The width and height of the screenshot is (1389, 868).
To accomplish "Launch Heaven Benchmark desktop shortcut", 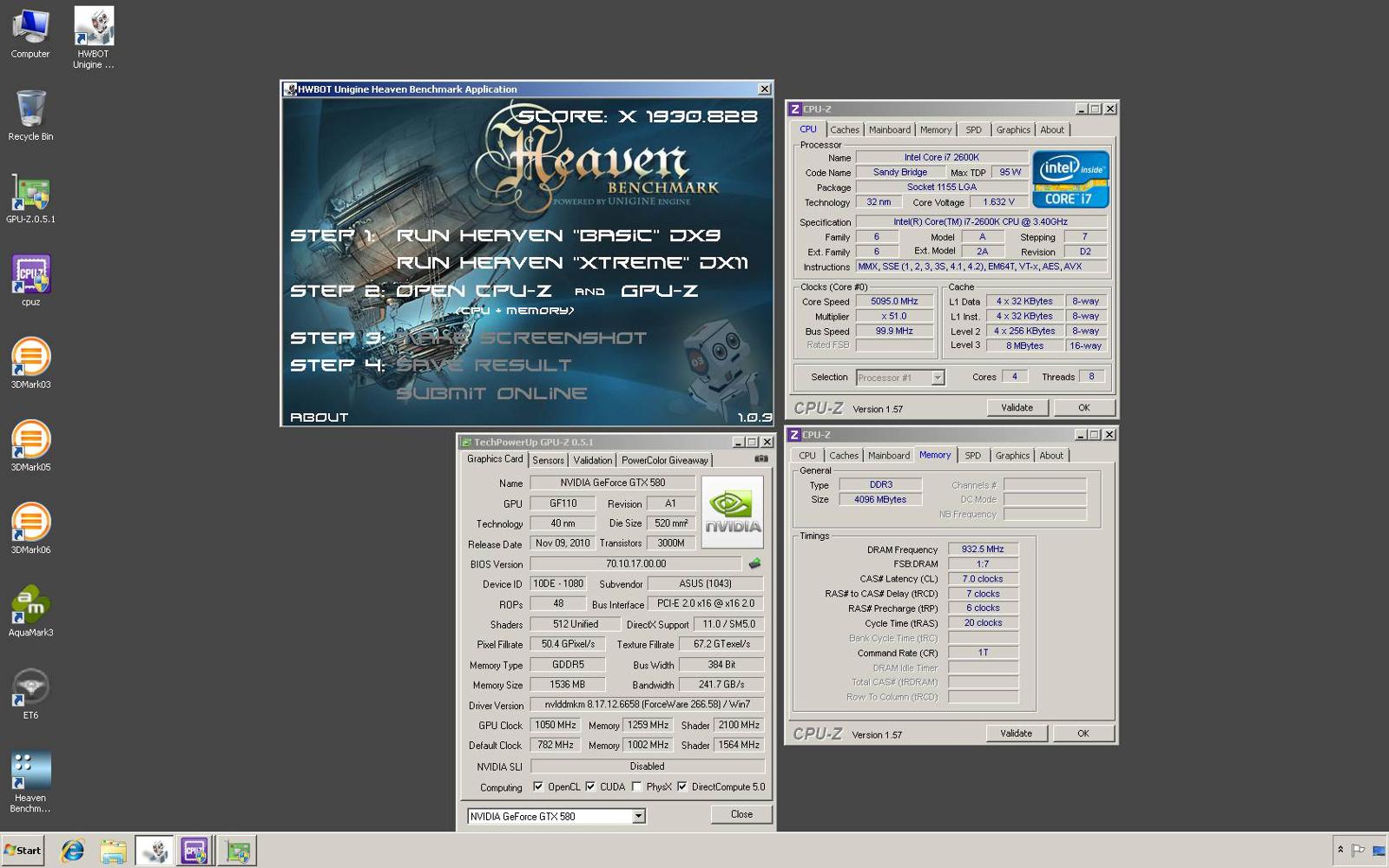I will 30,781.
